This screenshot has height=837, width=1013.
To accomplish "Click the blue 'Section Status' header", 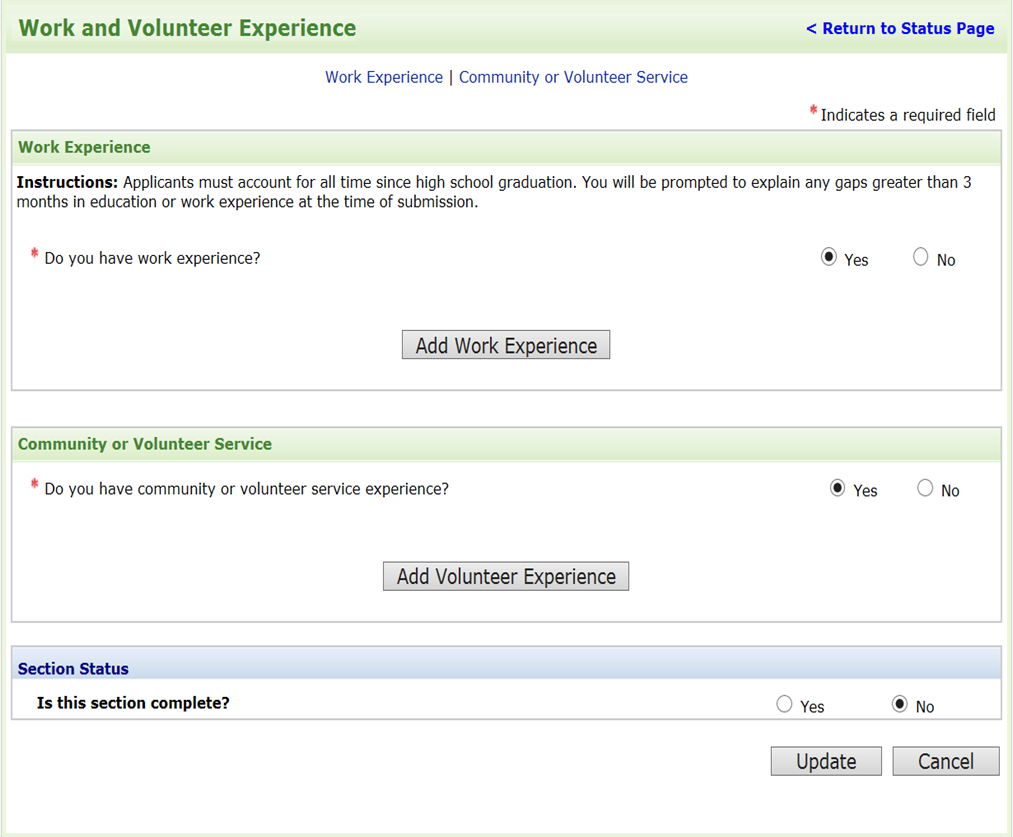I will [x=73, y=669].
